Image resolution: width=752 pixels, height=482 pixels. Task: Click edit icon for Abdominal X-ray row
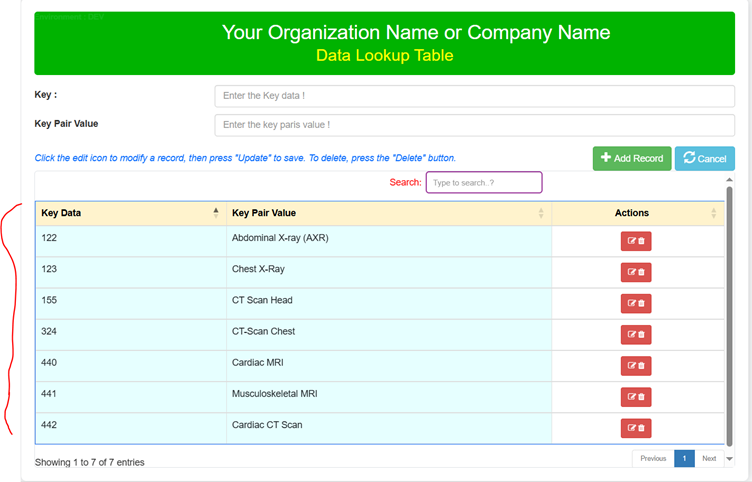(631, 241)
